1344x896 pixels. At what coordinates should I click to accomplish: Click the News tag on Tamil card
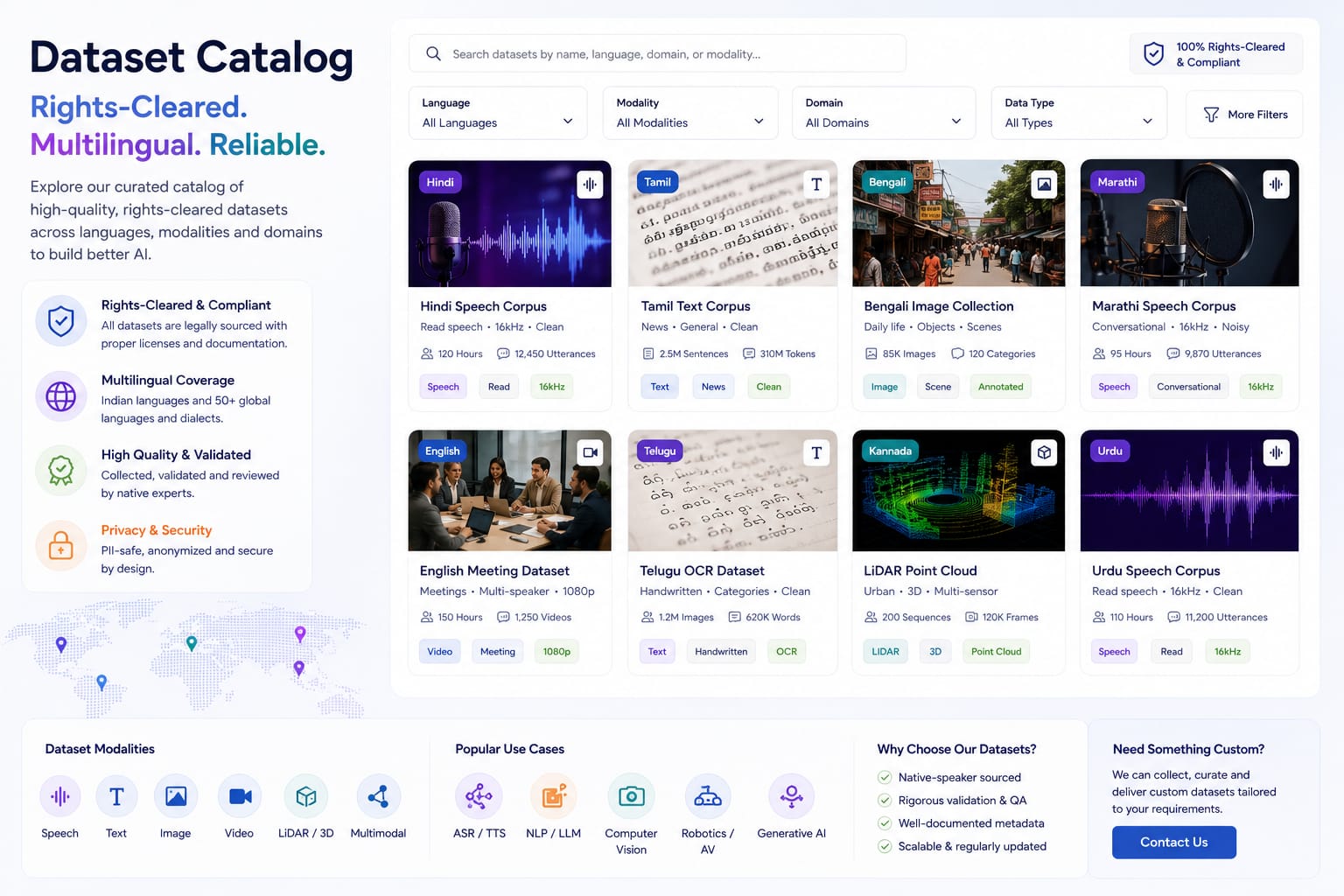coord(713,387)
